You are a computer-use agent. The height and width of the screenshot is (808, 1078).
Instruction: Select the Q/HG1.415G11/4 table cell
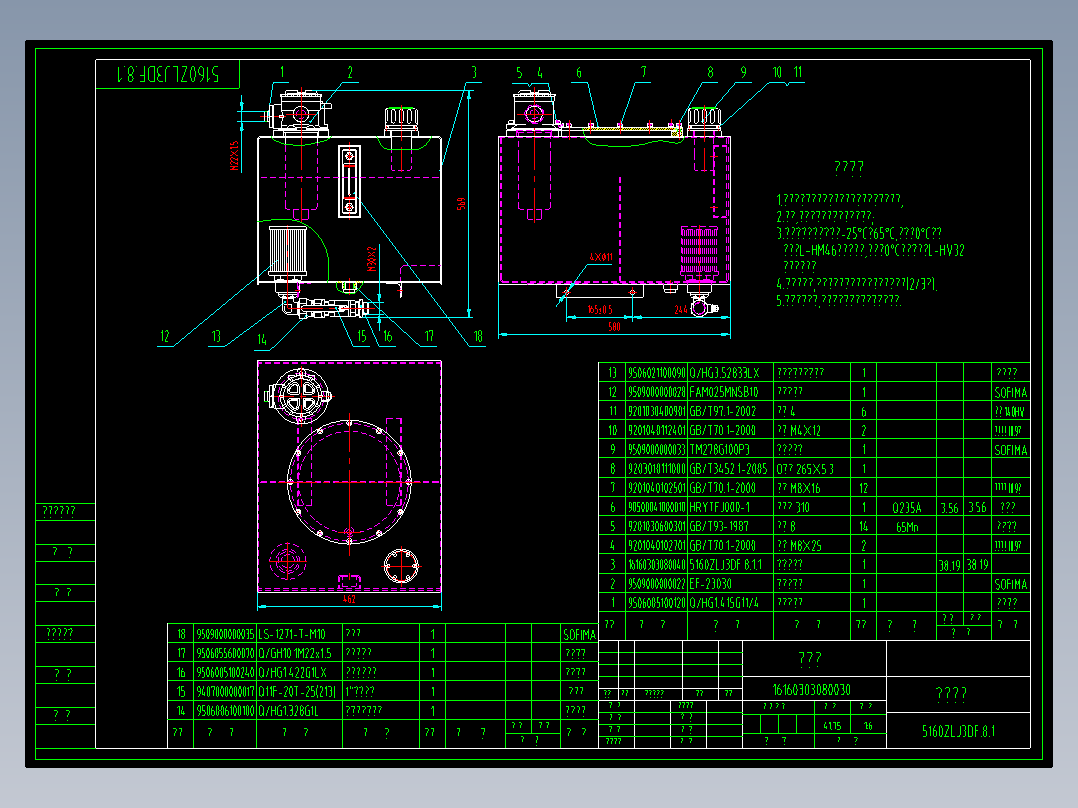point(724,603)
